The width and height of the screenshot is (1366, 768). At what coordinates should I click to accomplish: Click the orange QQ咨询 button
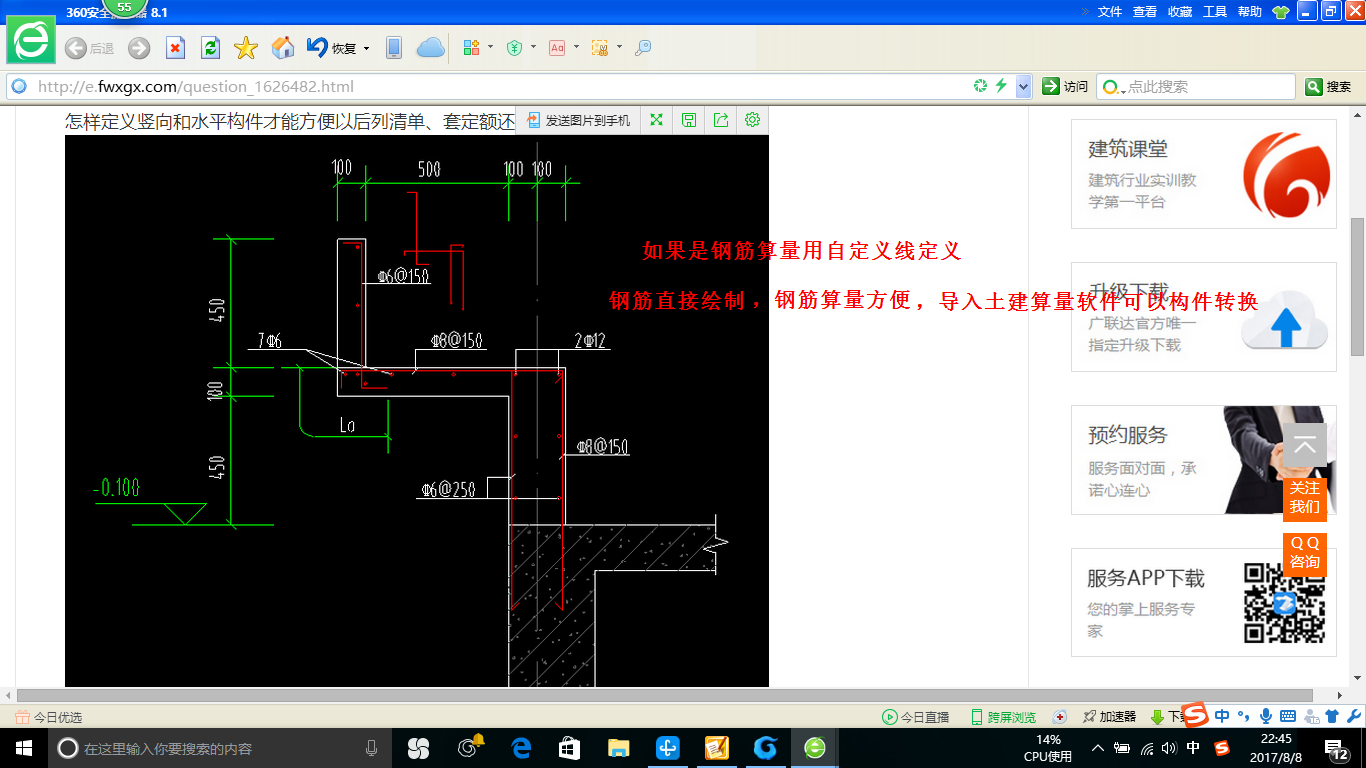1304,553
